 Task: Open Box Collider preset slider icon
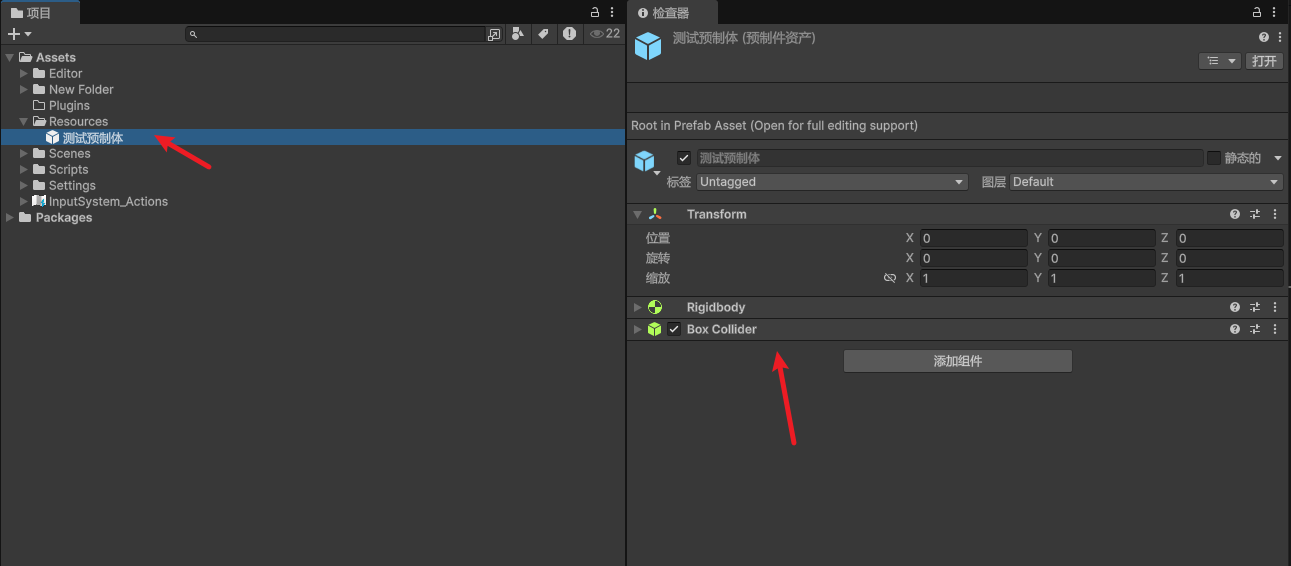(x=1255, y=329)
